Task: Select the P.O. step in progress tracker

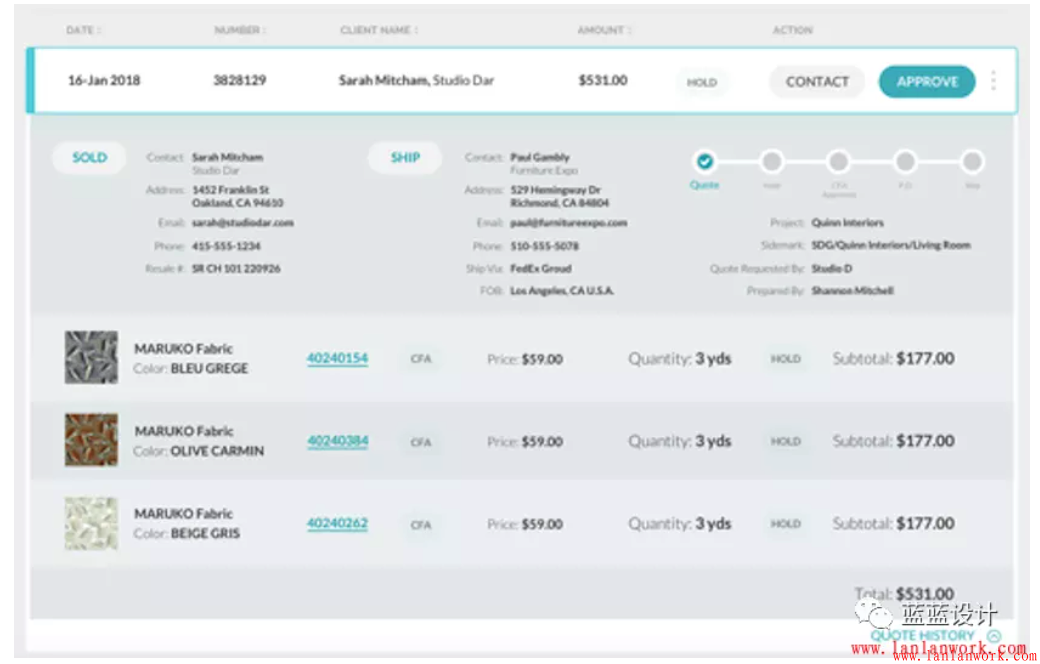Action: [905, 162]
